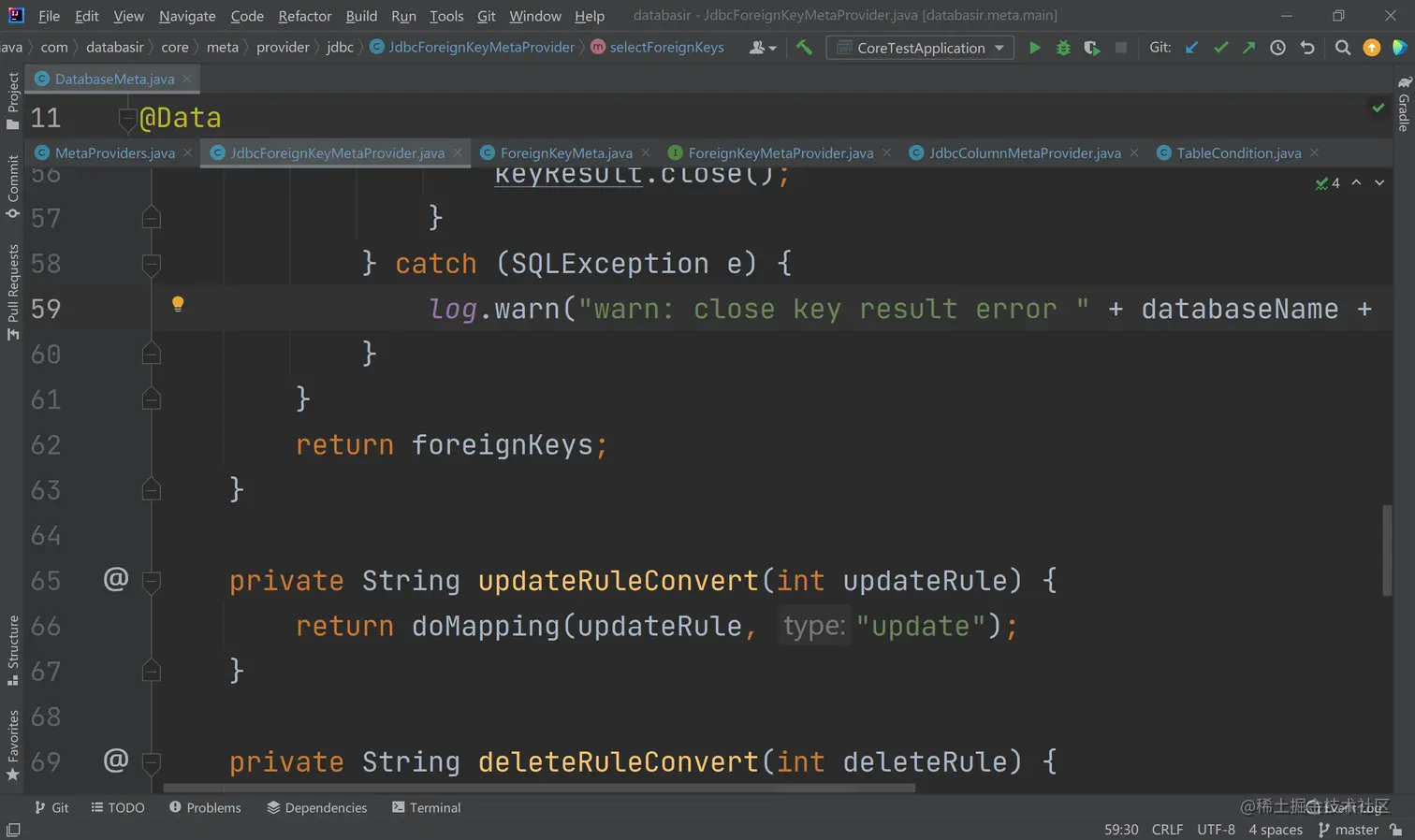1415x840 pixels.
Task: Fold the block ending on line 60
Action: coord(152,354)
